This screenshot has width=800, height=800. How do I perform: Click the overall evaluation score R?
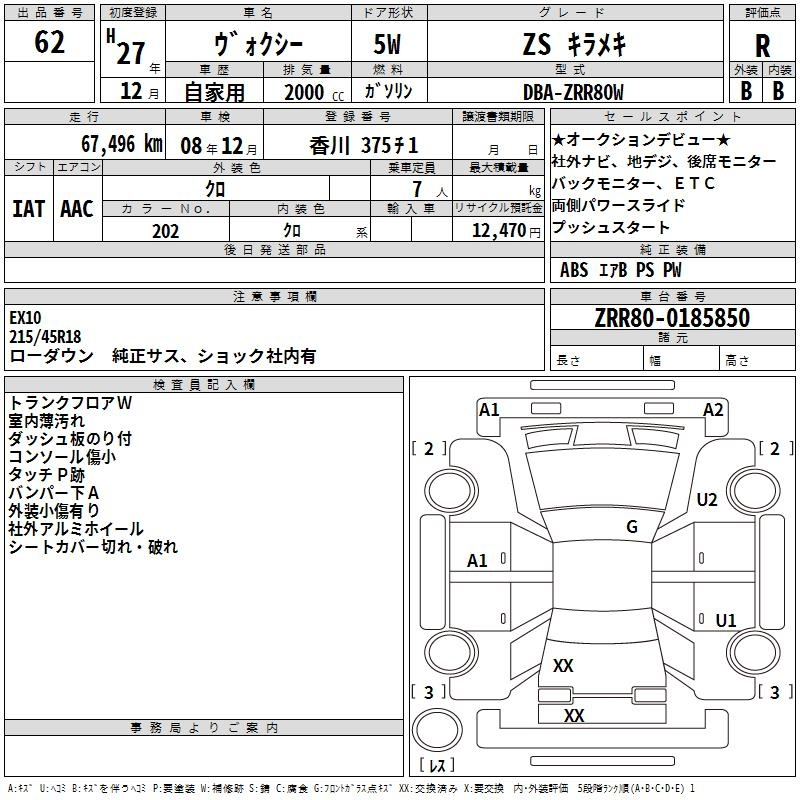[x=762, y=46]
